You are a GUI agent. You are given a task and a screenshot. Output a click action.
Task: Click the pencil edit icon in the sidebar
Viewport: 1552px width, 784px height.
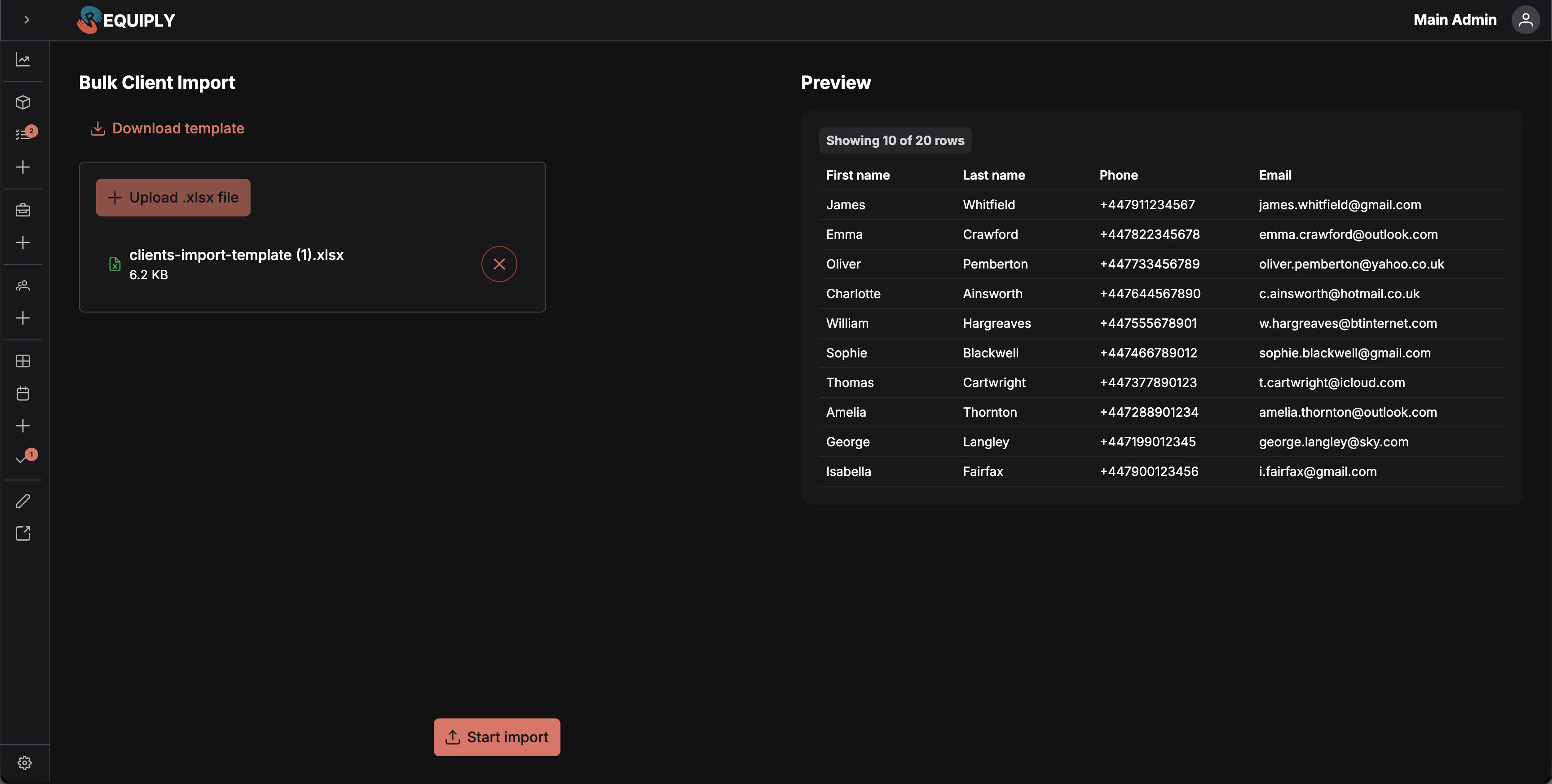[x=23, y=501]
